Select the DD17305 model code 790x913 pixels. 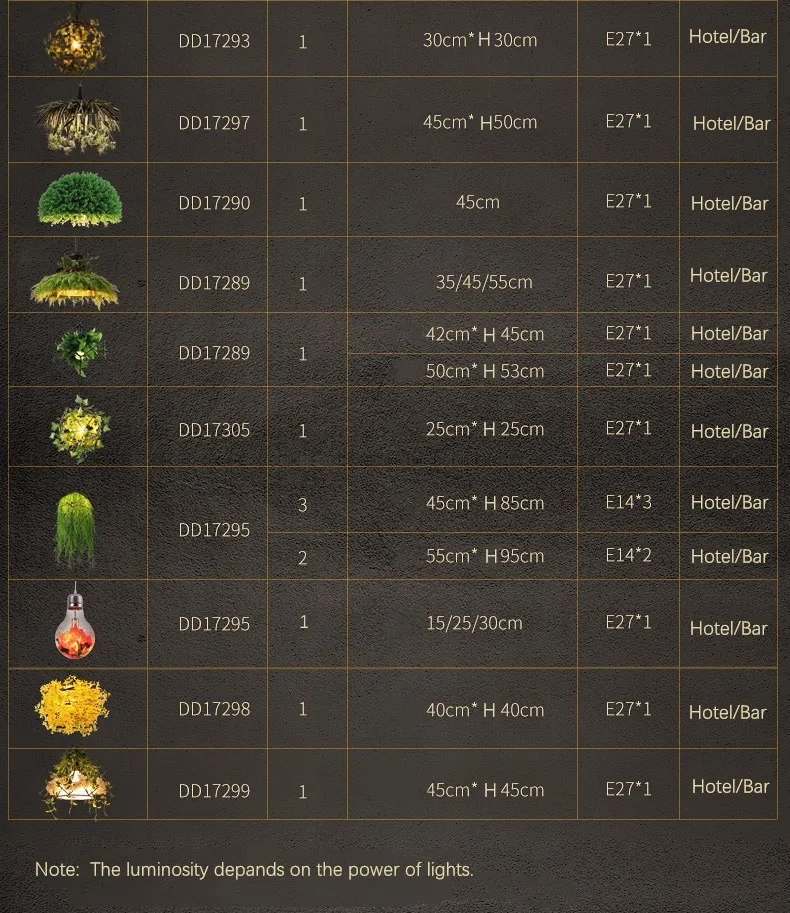(214, 430)
